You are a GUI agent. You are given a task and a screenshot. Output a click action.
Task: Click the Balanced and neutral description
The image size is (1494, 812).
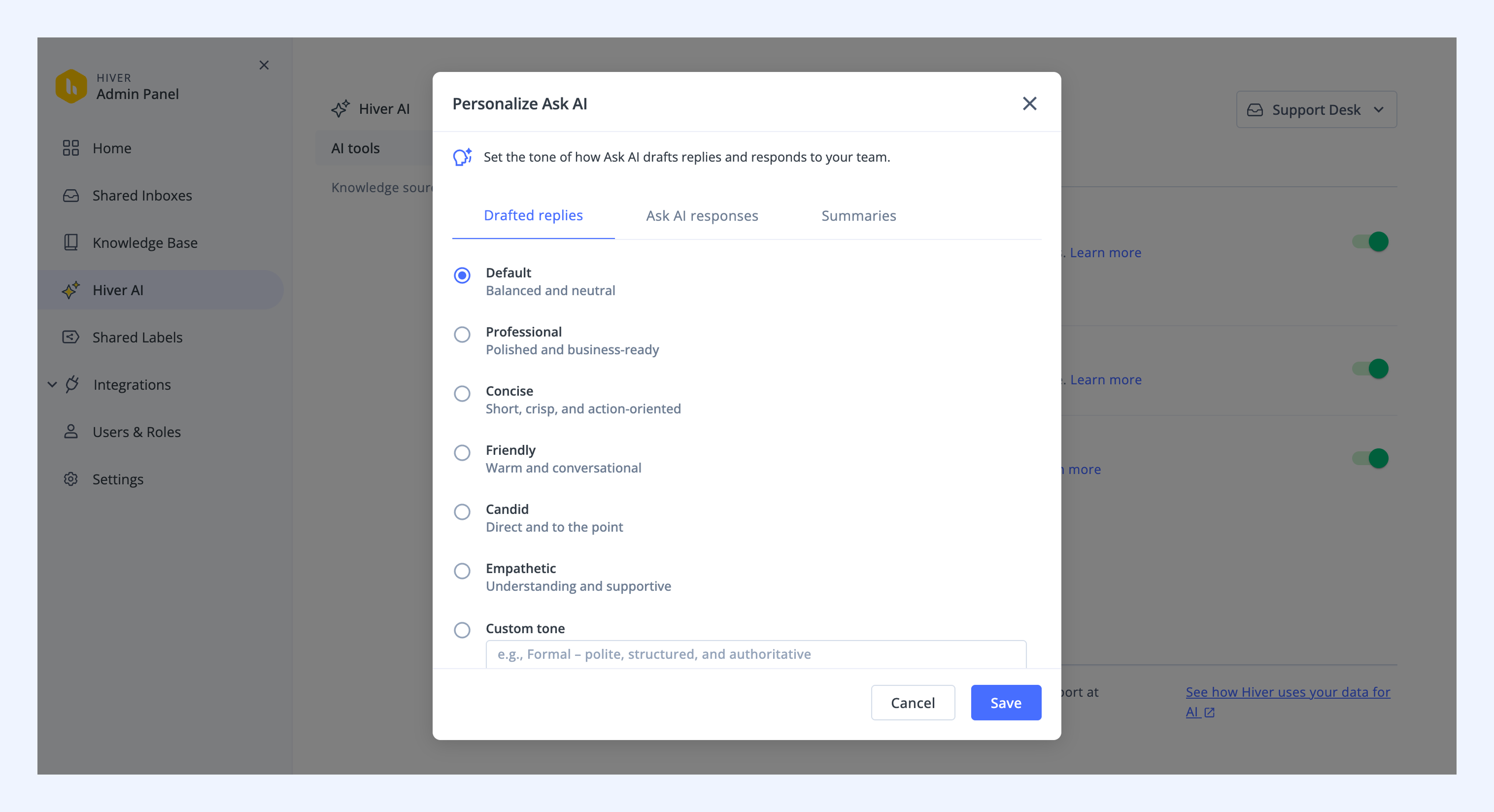[550, 291]
